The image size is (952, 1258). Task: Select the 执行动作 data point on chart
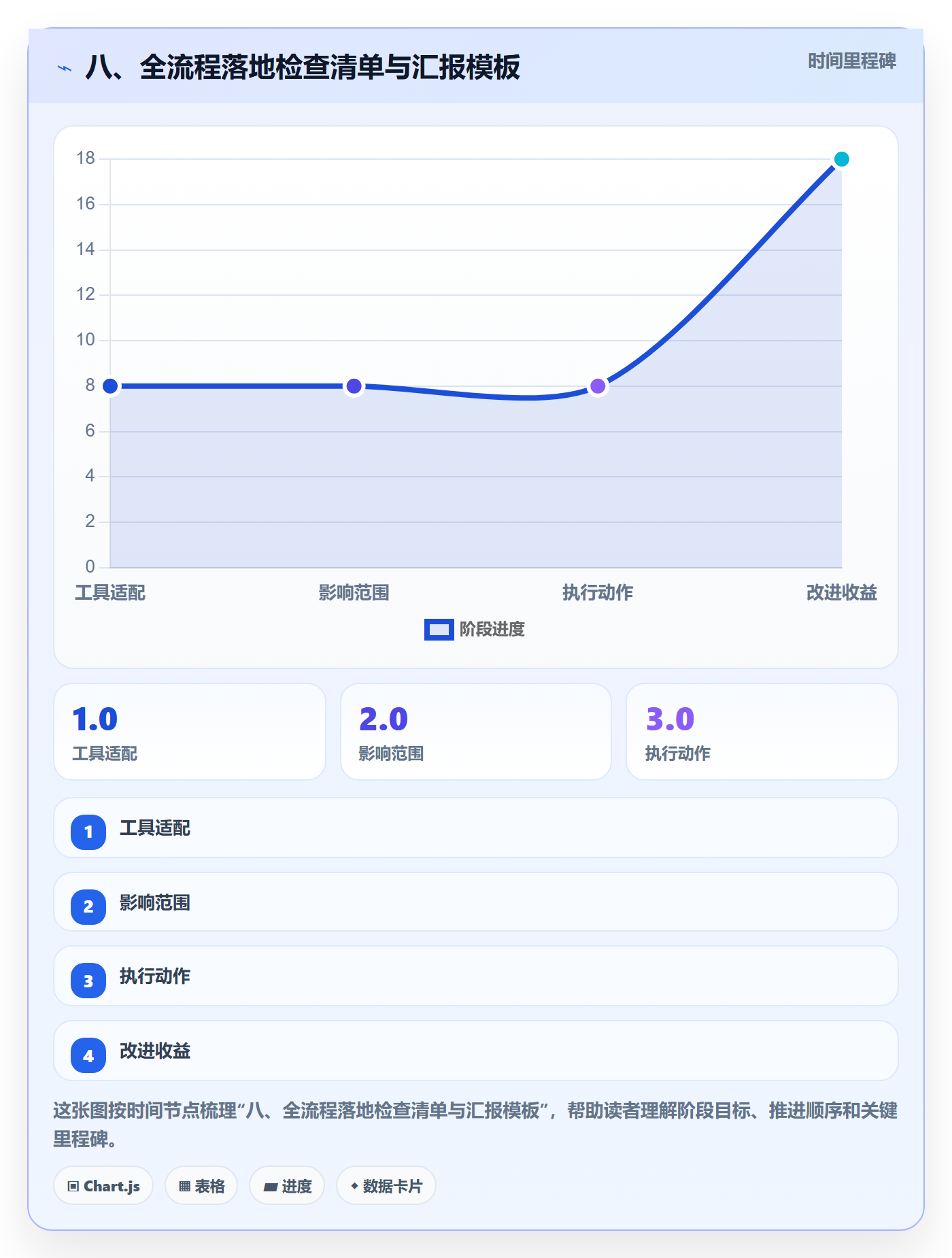coord(598,386)
